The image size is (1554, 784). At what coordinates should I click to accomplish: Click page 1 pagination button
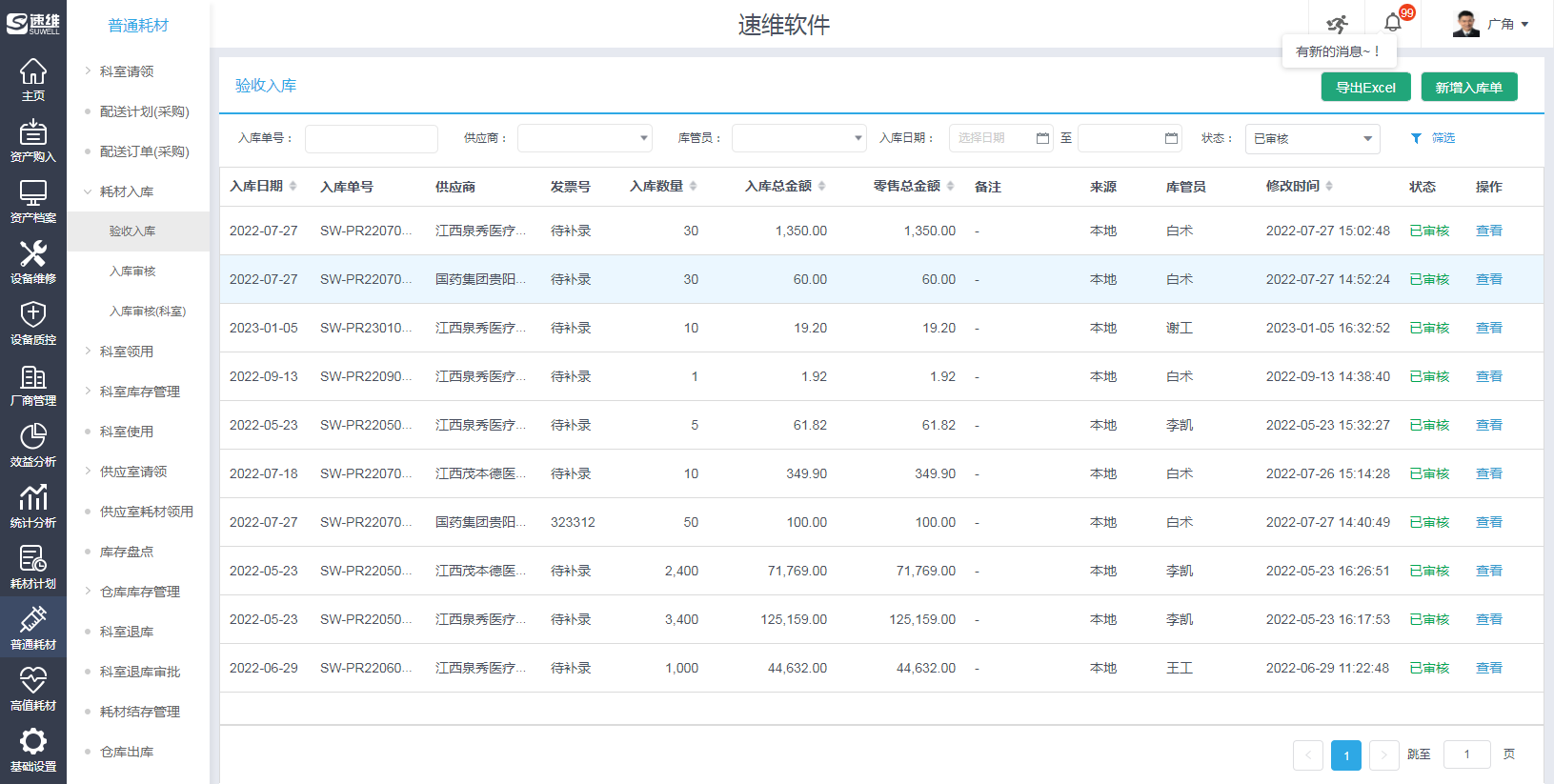click(1346, 755)
